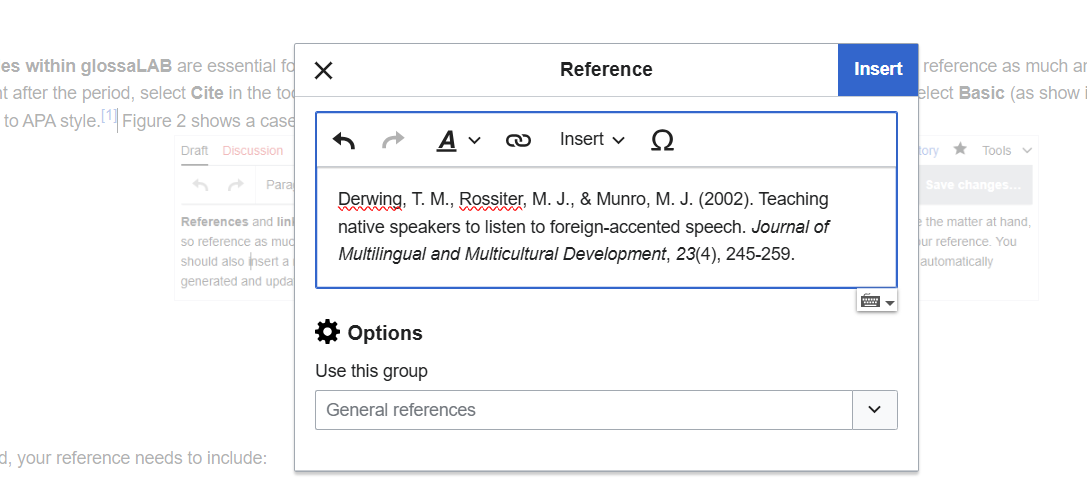Click the redo arrow in reference toolbar
1087x499 pixels.
(394, 140)
